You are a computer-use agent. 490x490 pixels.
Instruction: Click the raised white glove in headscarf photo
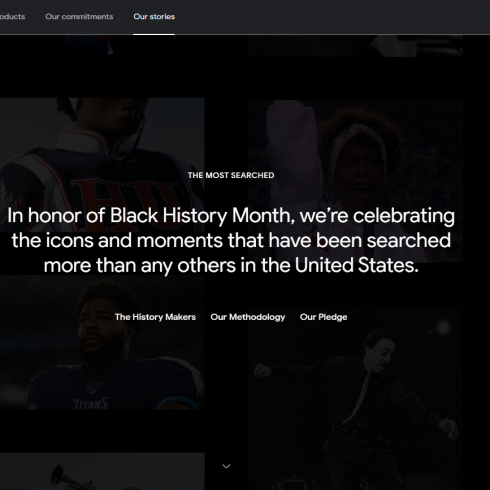tap(295, 147)
